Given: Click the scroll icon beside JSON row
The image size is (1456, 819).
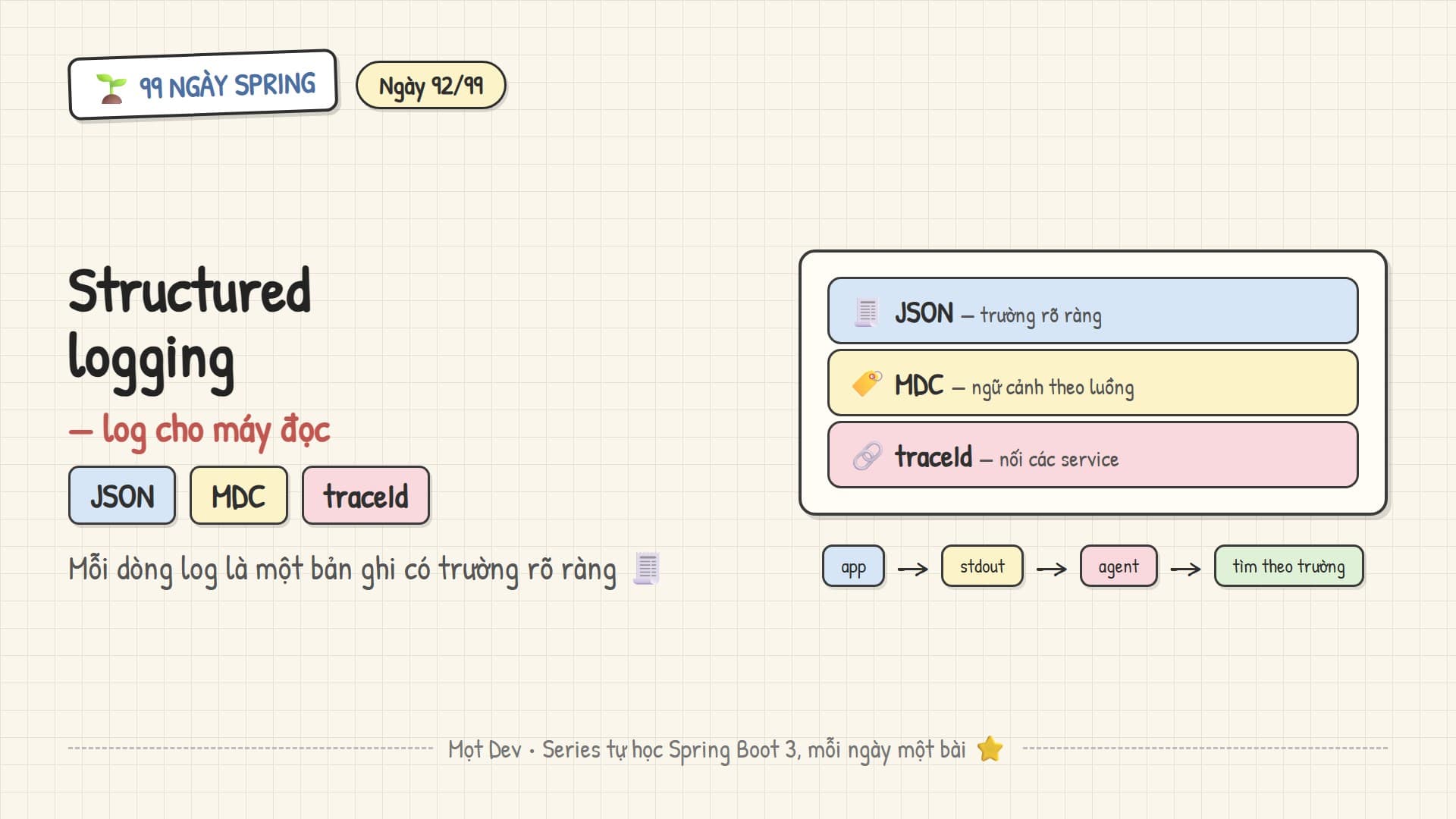Looking at the screenshot, I should coord(867,312).
